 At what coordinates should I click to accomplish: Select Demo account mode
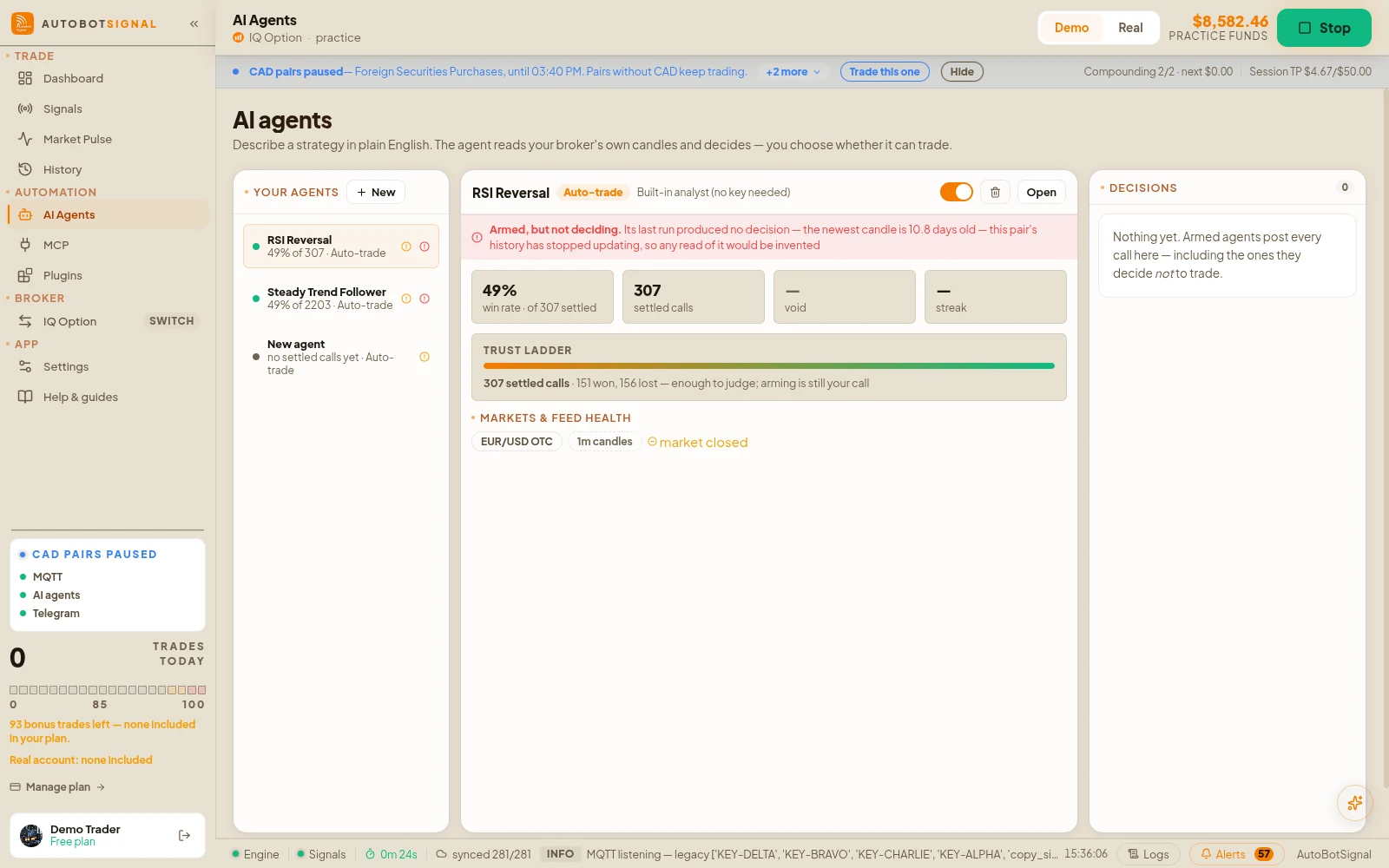[1071, 28]
